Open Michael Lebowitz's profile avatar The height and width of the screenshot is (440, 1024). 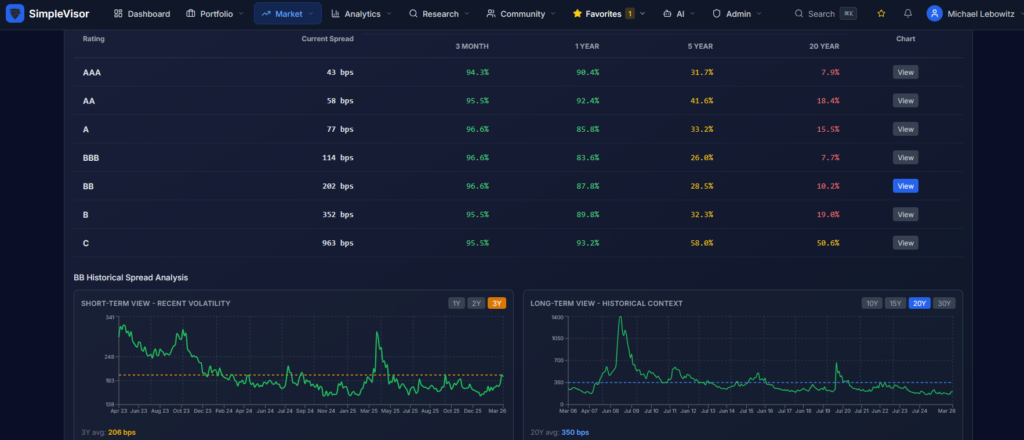(934, 14)
